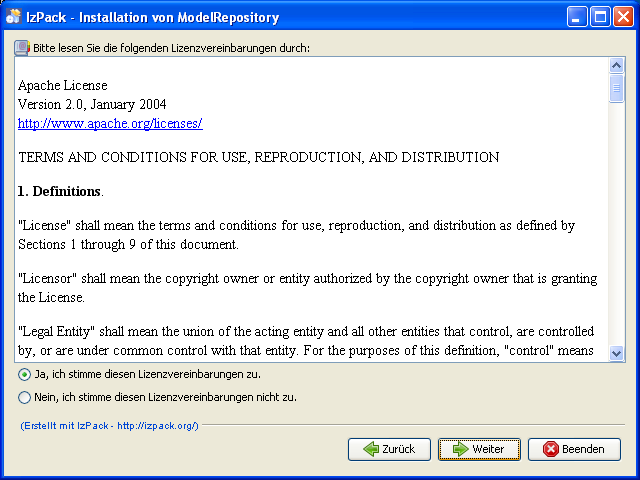This screenshot has height=480, width=640.
Task: Click the paragraph beginning '"Legal Entity" shall mean'
Action: point(306,341)
